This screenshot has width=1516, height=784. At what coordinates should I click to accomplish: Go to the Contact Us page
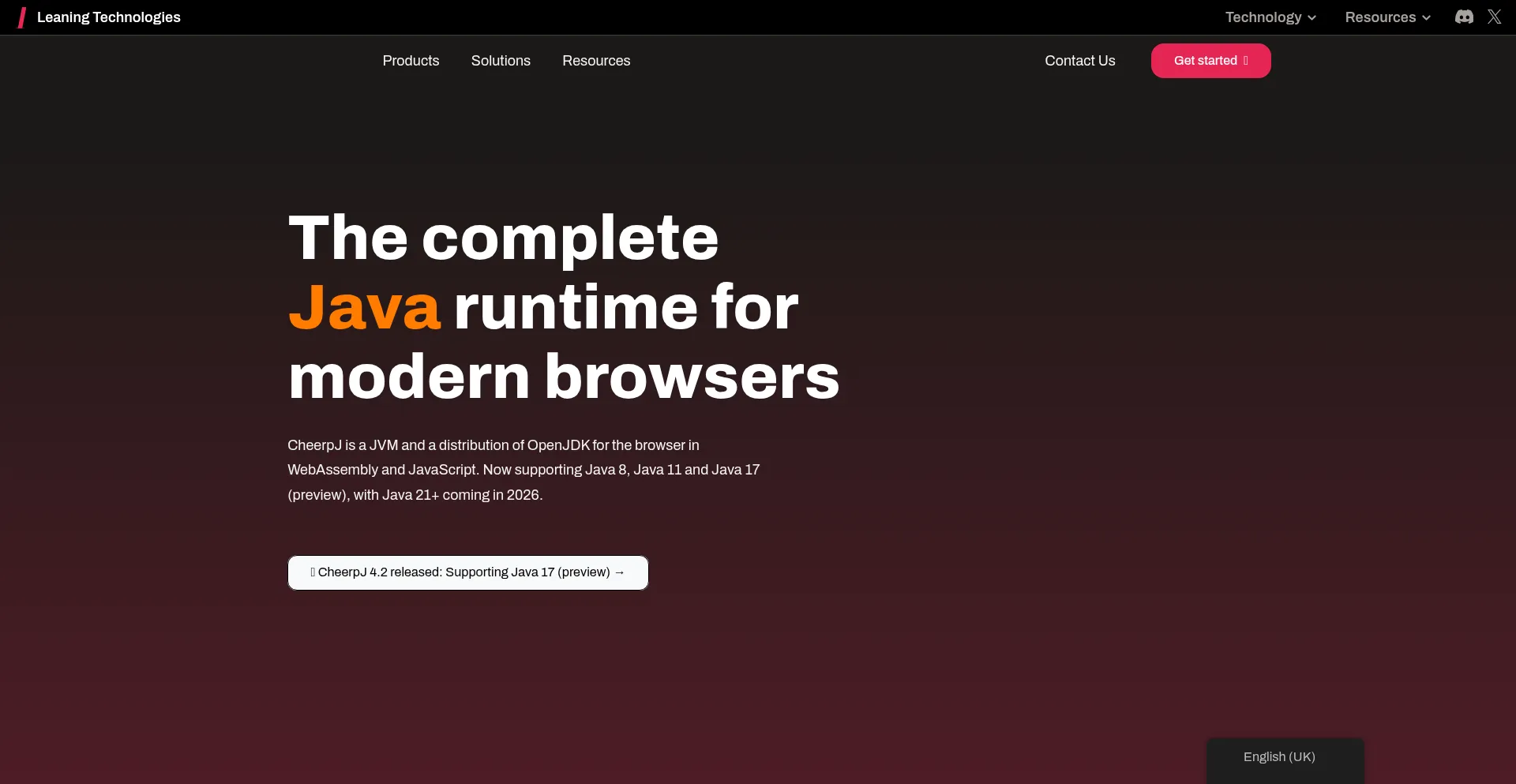(1079, 61)
